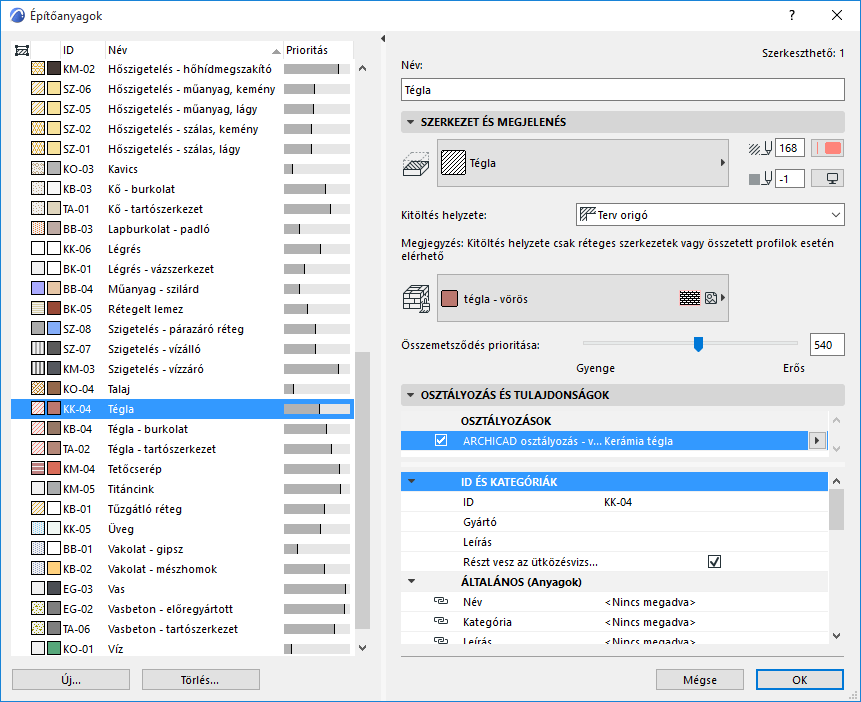Screen dimensions: 861x702
Task: Click the cut fill hatch icon of the KM-02 row
Action: click(38, 69)
